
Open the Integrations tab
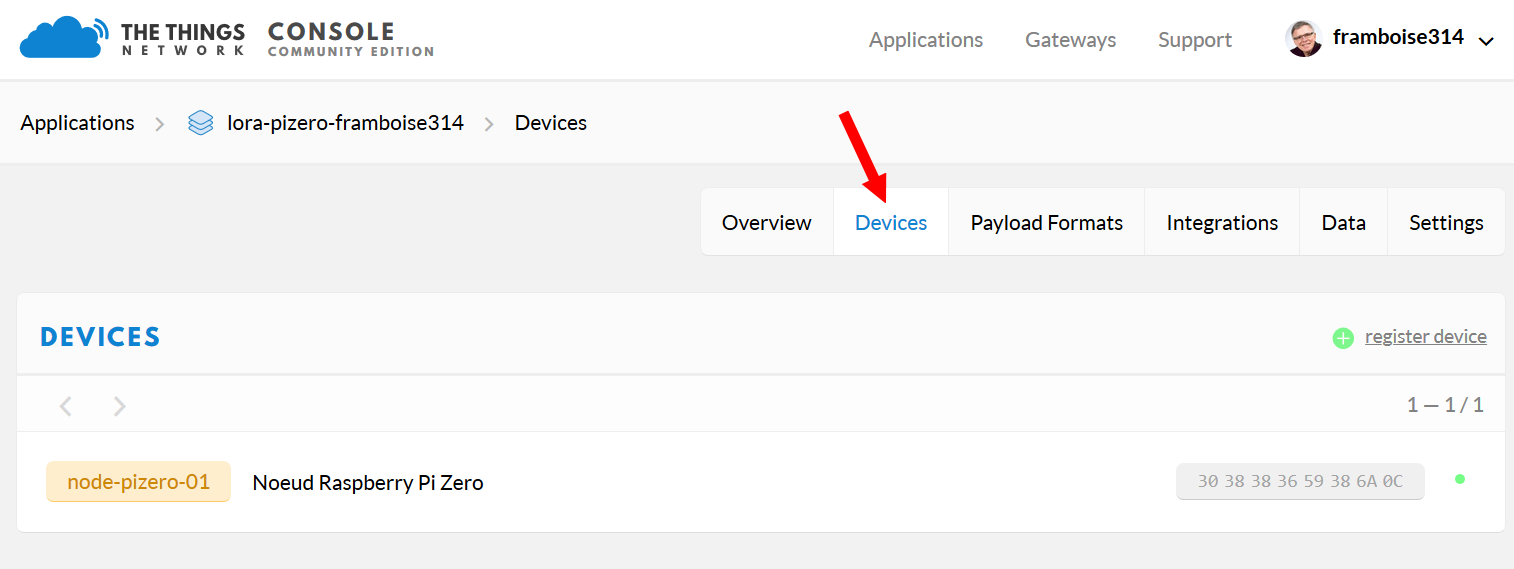1222,222
